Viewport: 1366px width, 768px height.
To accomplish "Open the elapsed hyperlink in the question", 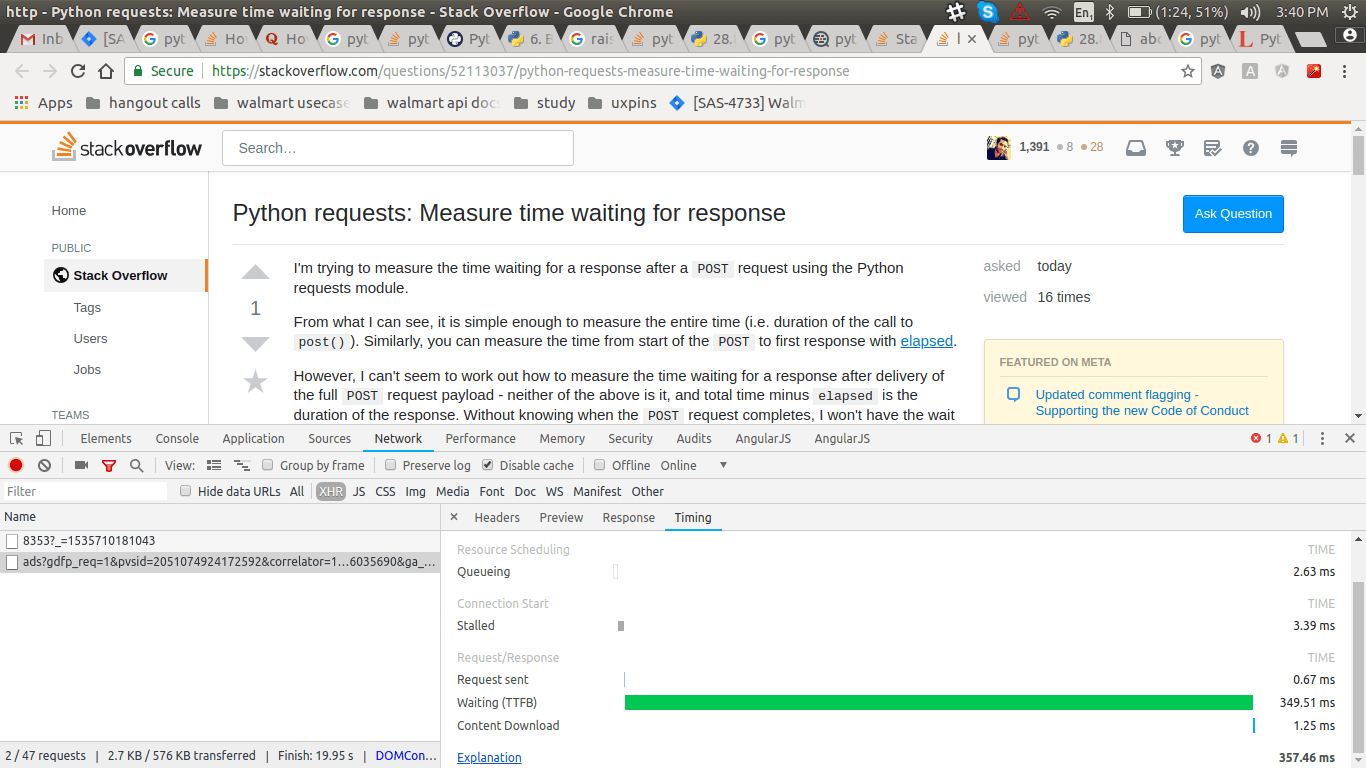I will pyautogui.click(x=926, y=340).
